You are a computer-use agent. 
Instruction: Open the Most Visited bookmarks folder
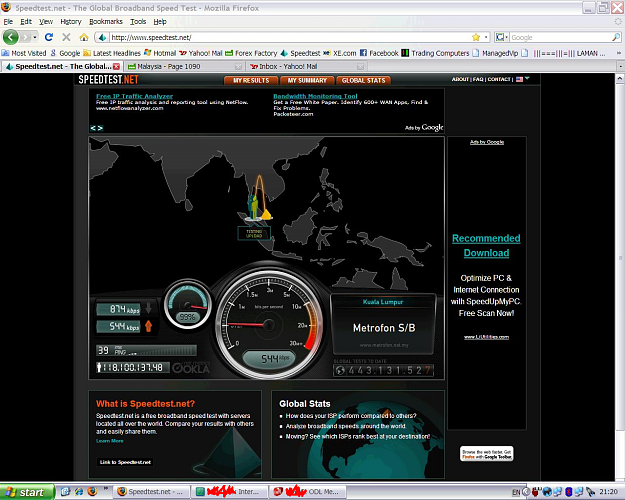click(x=24, y=53)
